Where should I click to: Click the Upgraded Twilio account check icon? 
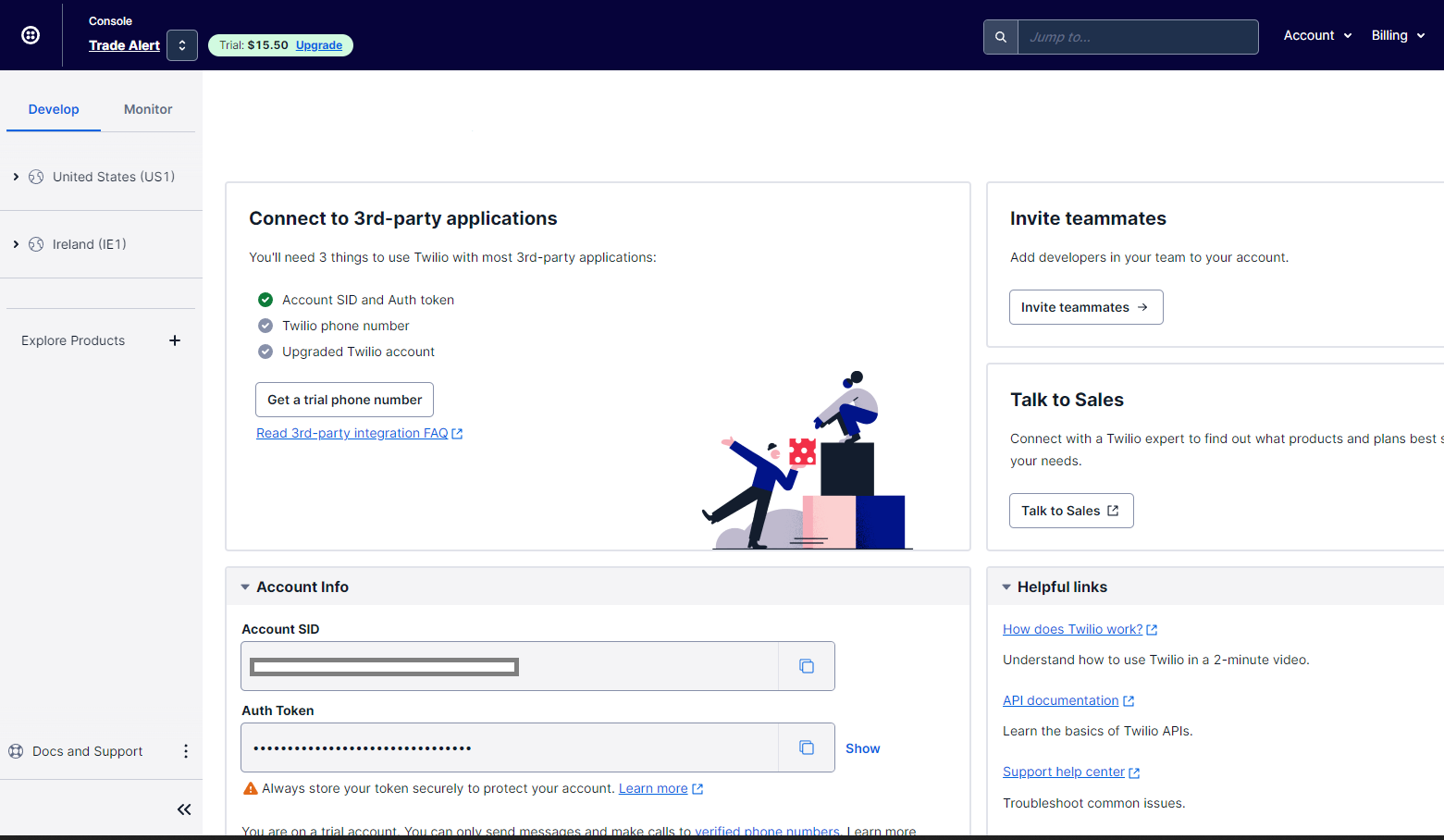pos(265,352)
